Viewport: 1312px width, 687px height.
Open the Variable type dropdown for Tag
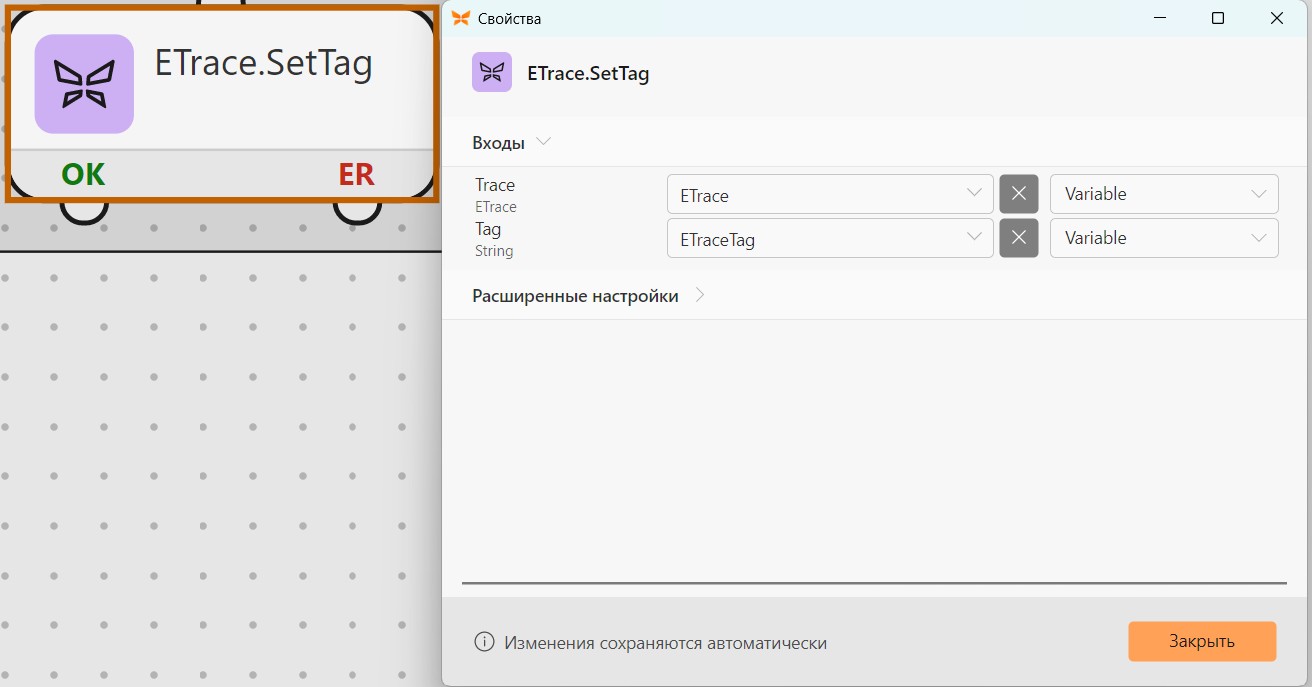1164,238
